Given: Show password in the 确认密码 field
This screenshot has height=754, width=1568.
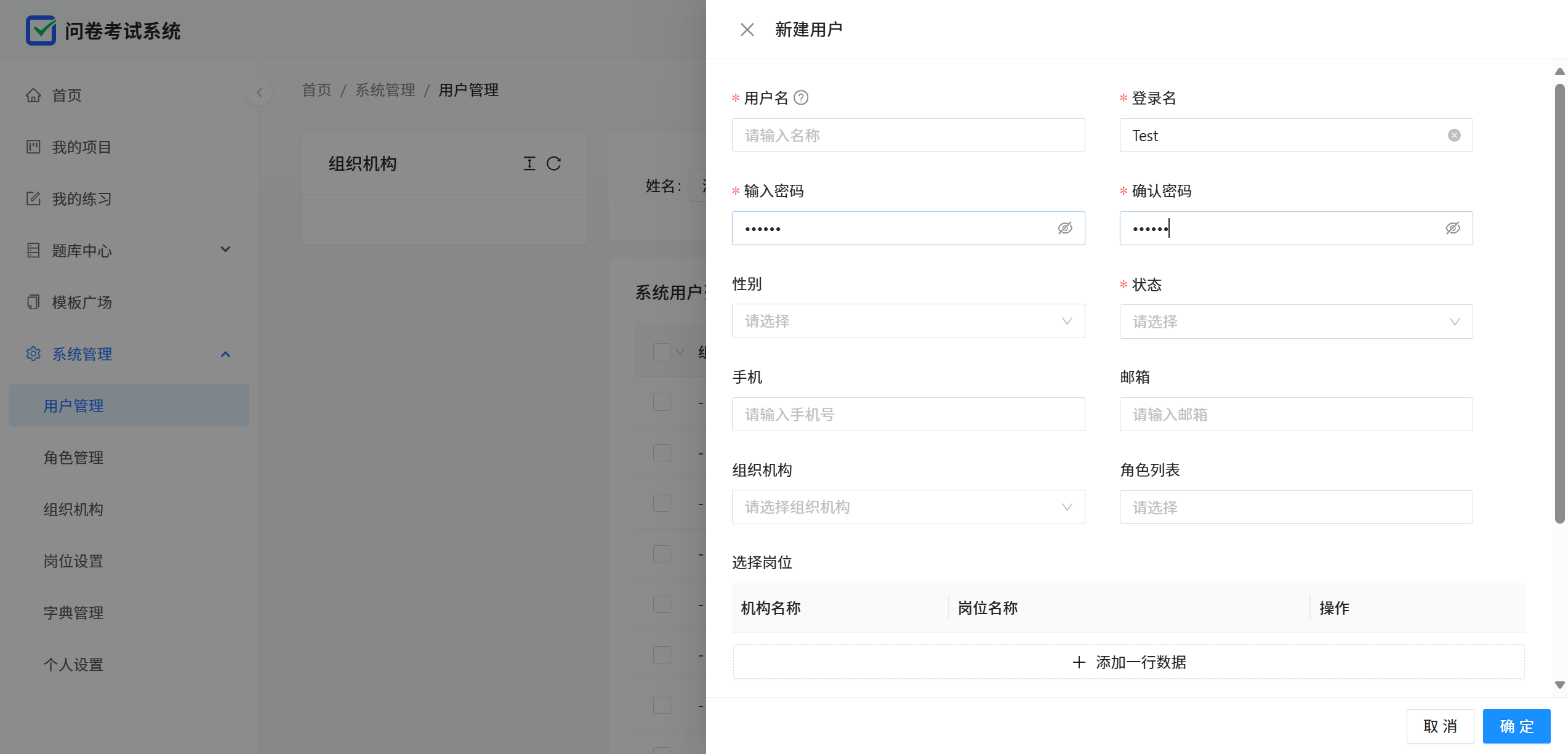Looking at the screenshot, I should (1452, 229).
